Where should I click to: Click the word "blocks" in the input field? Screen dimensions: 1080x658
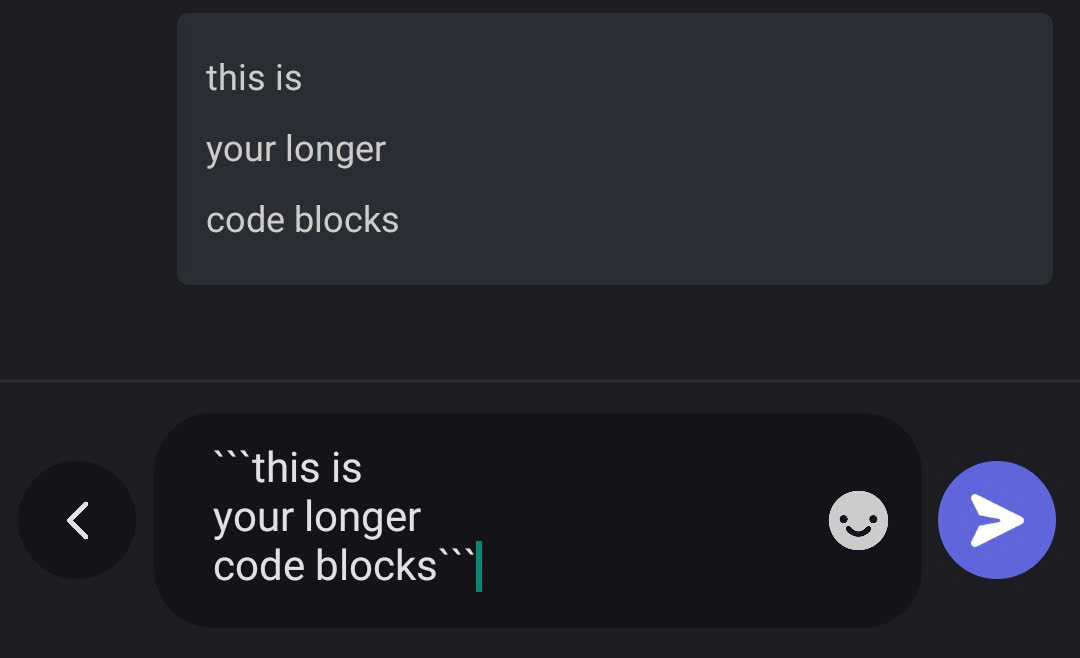click(376, 567)
